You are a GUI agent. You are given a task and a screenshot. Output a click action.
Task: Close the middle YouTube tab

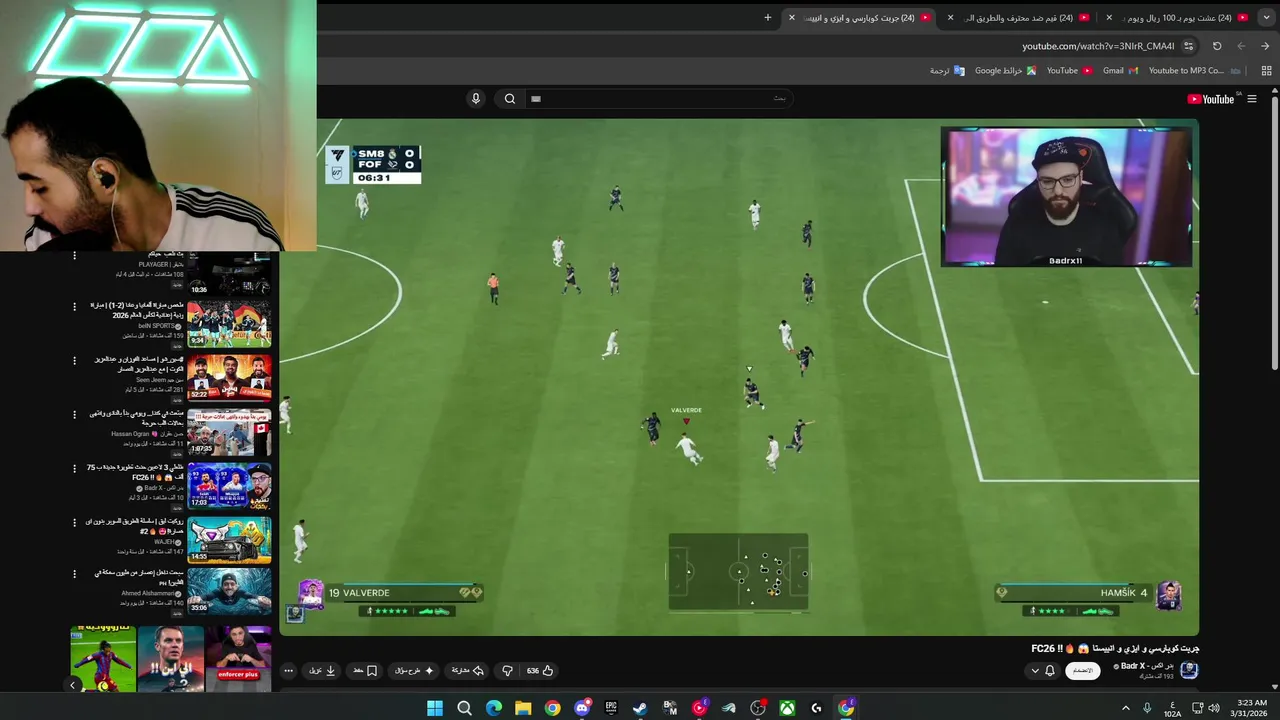950,17
